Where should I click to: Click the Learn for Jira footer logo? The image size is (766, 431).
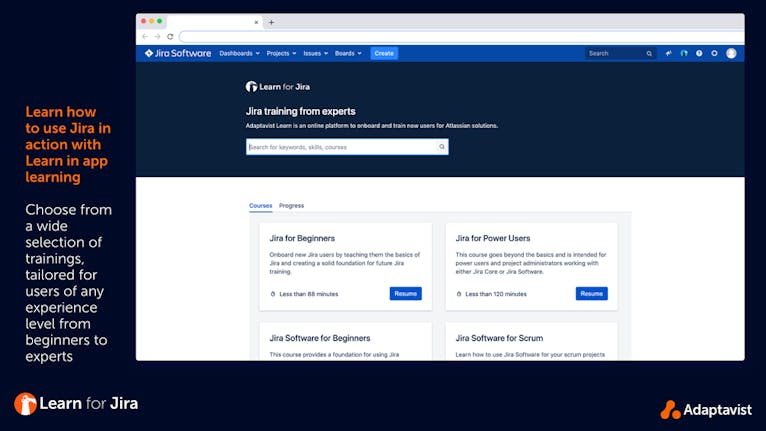pos(76,404)
